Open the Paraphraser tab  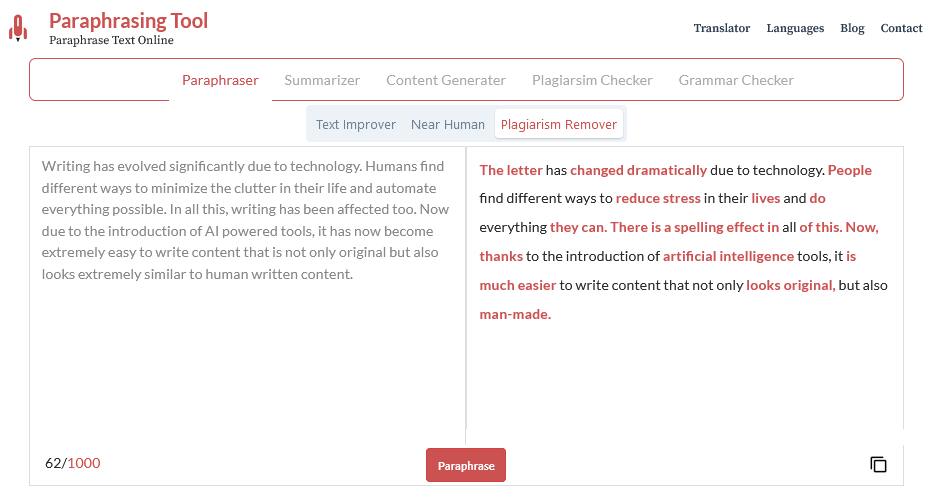point(220,80)
